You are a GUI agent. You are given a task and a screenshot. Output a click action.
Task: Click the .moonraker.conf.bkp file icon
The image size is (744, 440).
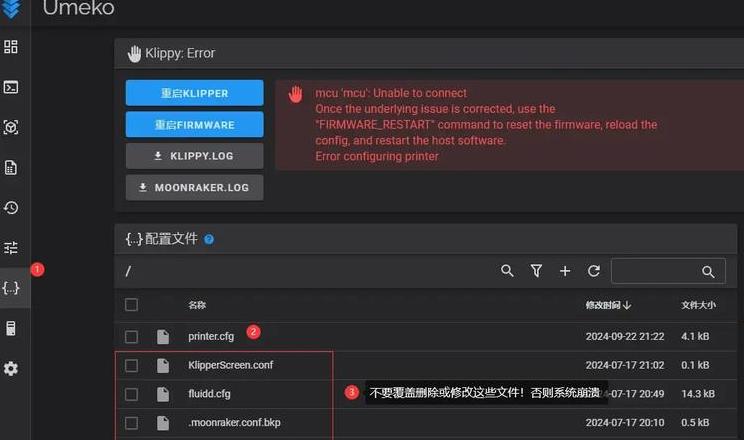click(163, 423)
